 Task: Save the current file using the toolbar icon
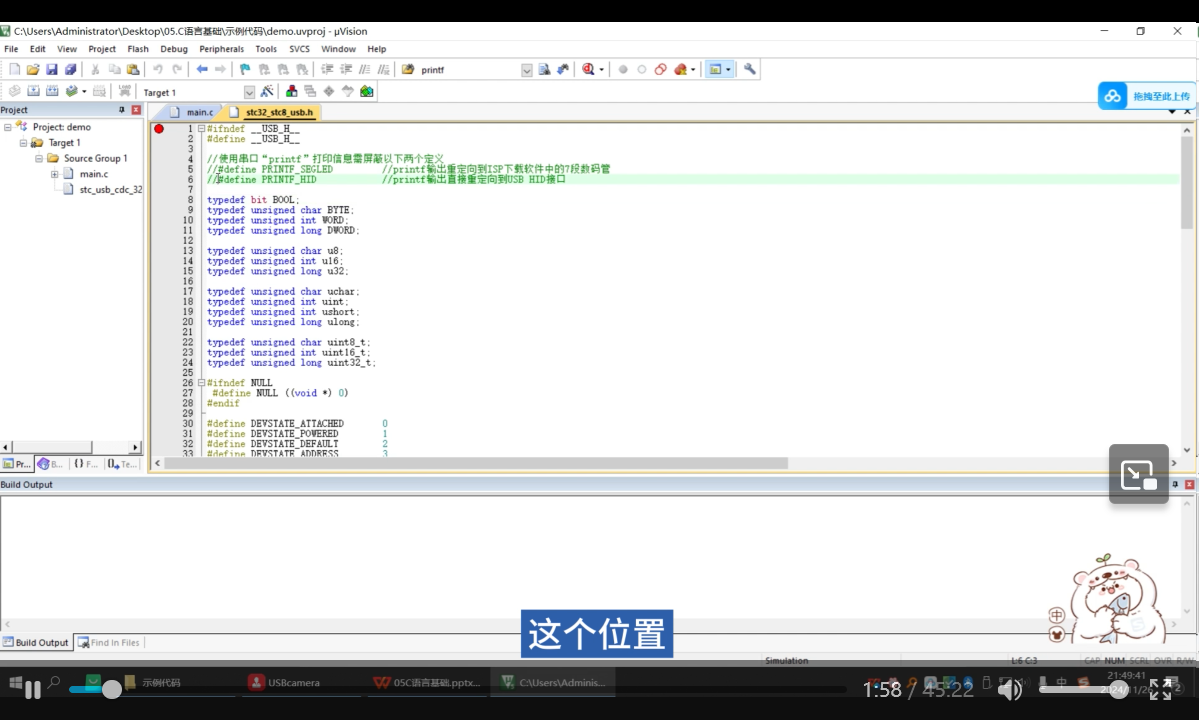52,70
